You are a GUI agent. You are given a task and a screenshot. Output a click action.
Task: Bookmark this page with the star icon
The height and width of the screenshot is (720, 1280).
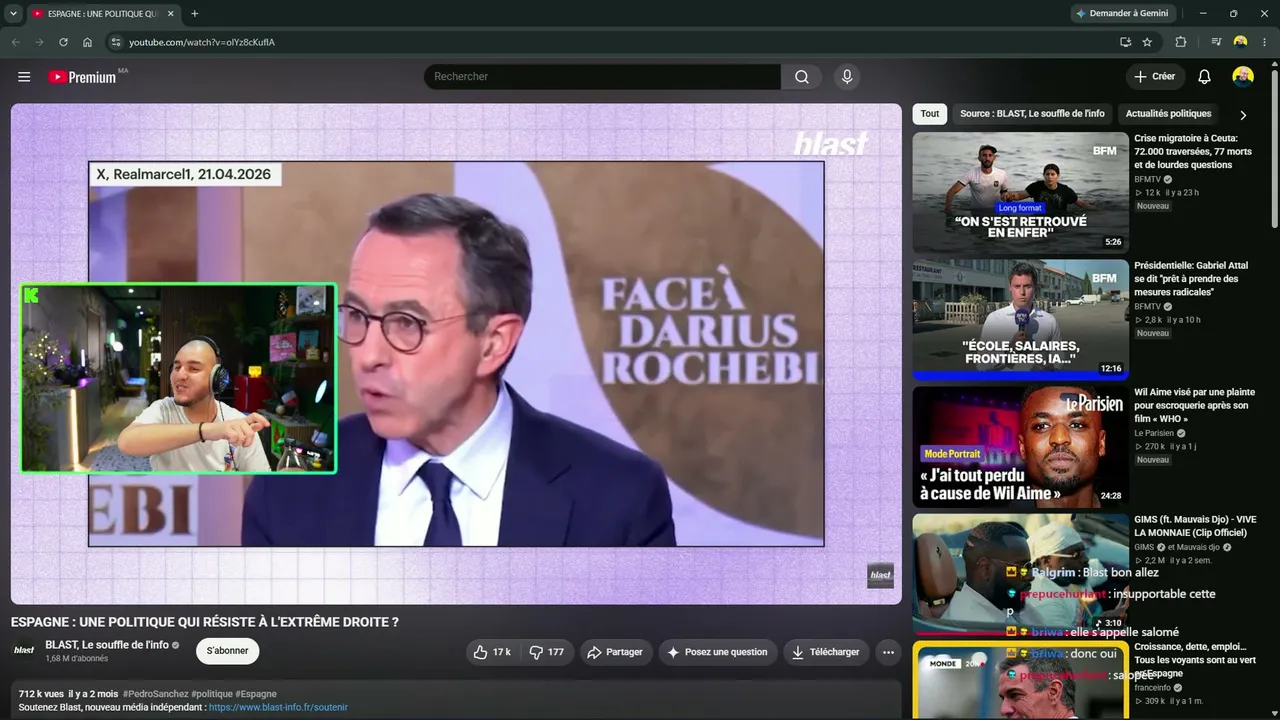[1147, 42]
